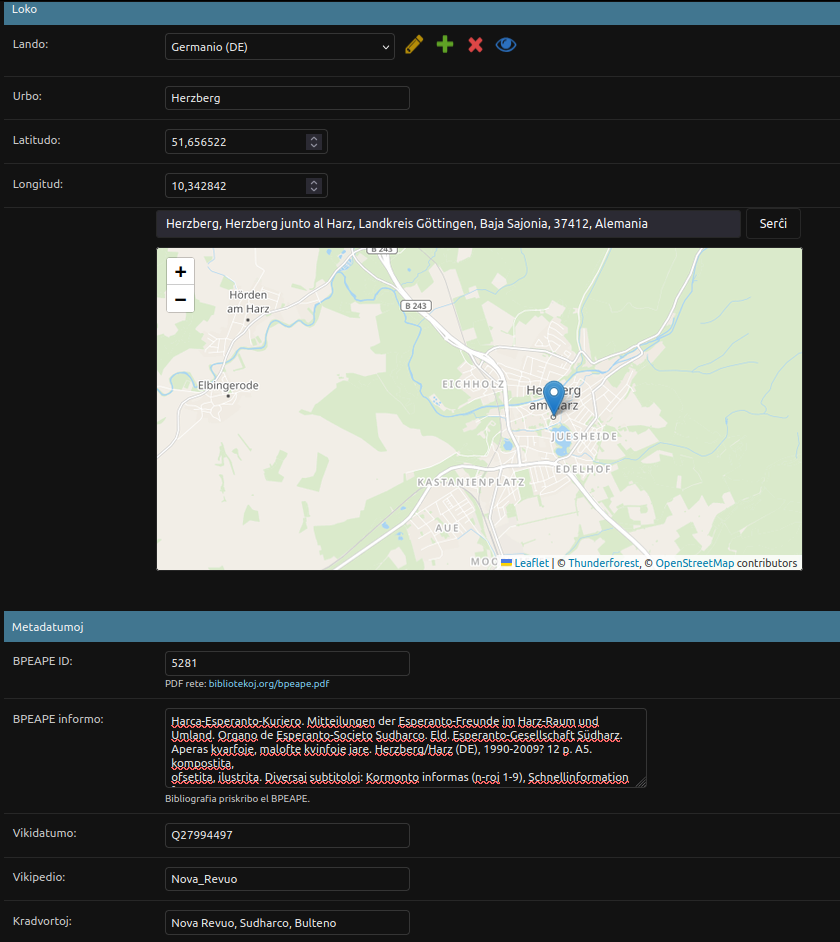Click the Longitud number field
The image size is (840, 942).
pyautogui.click(x=246, y=186)
